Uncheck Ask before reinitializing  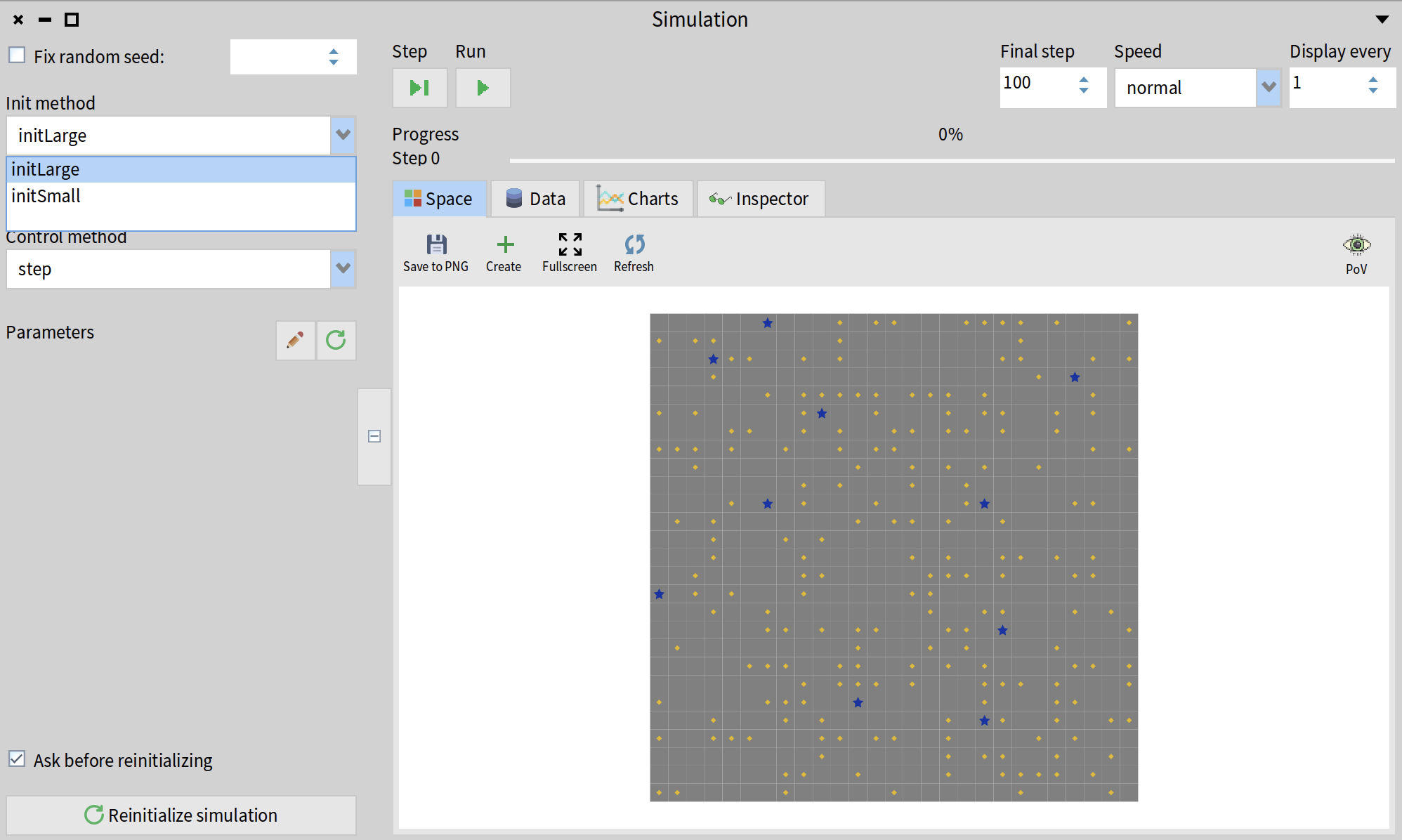coord(17,759)
